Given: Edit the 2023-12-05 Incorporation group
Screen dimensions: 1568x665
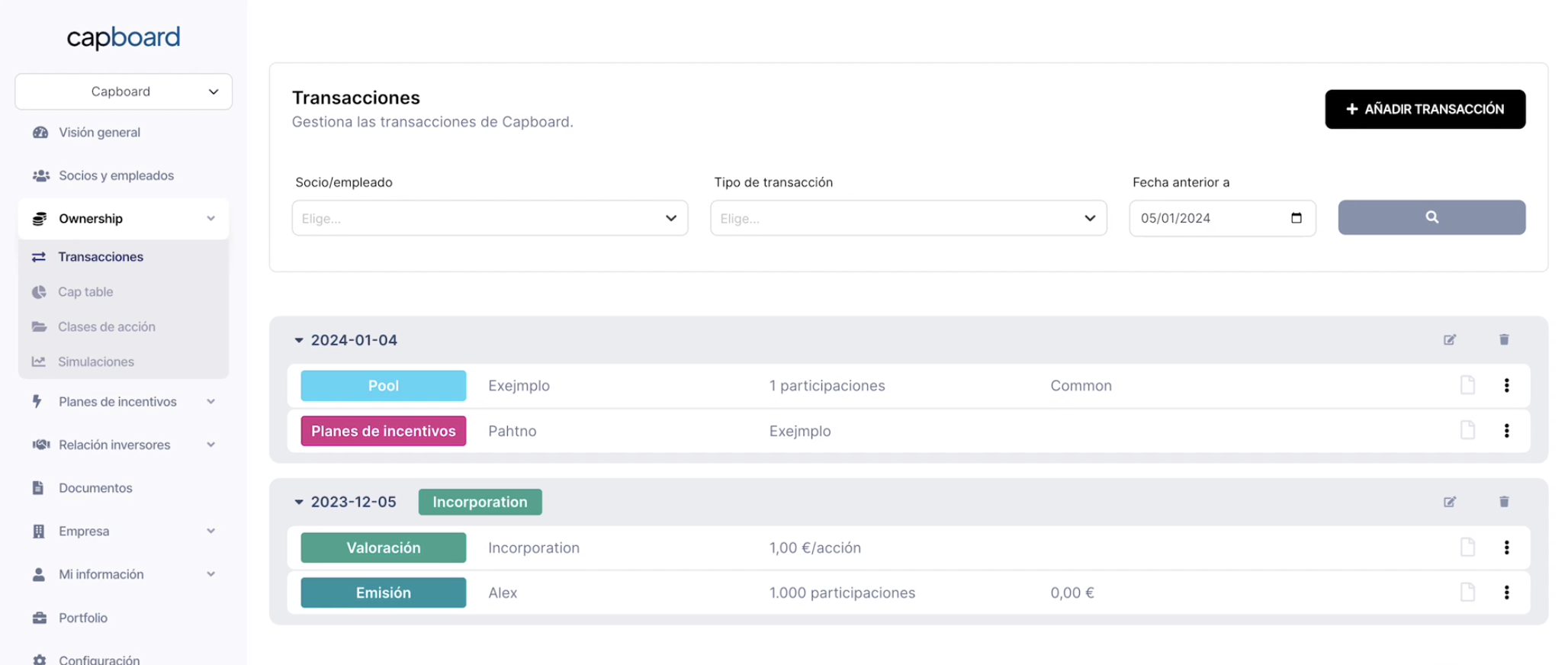Looking at the screenshot, I should coord(1450,502).
